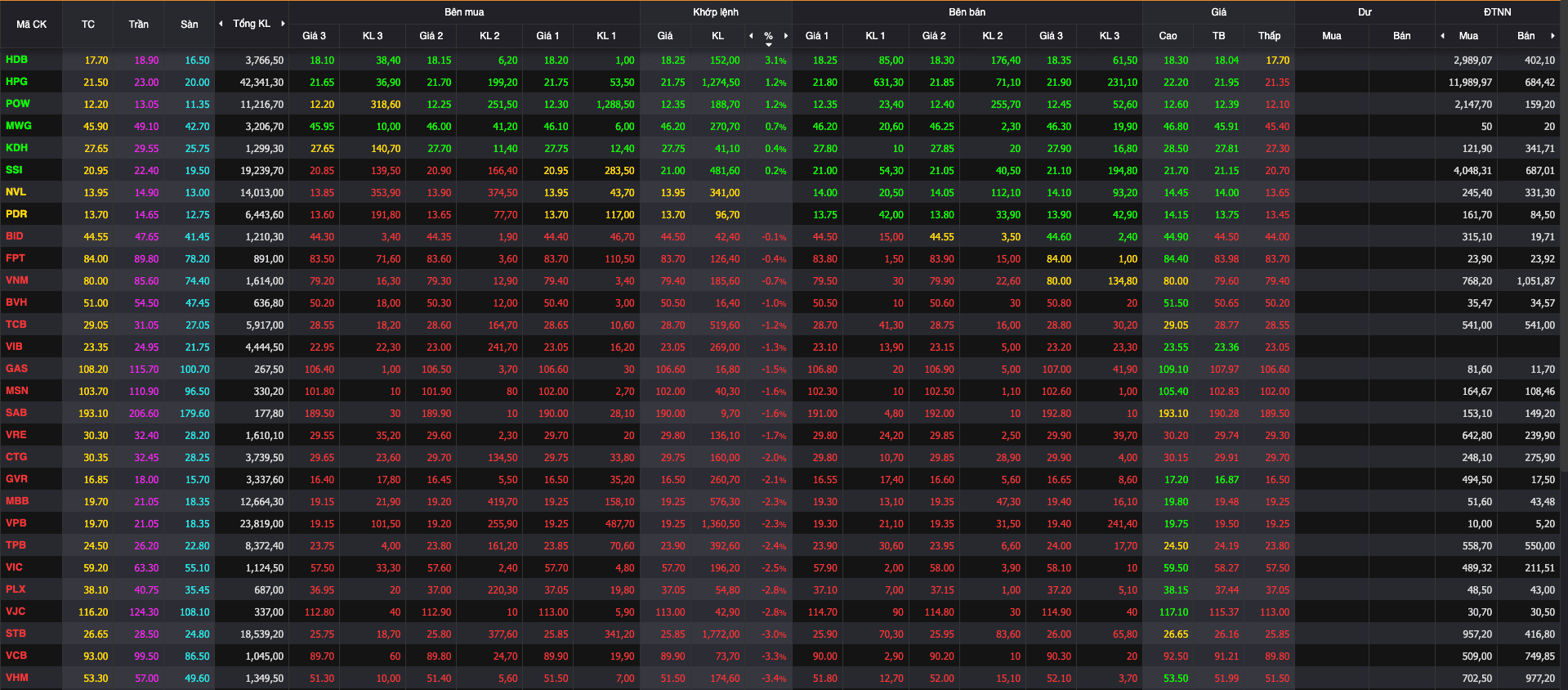The image size is (1568, 690).
Task: Click VJC reference price 116.20
Action: point(92,612)
